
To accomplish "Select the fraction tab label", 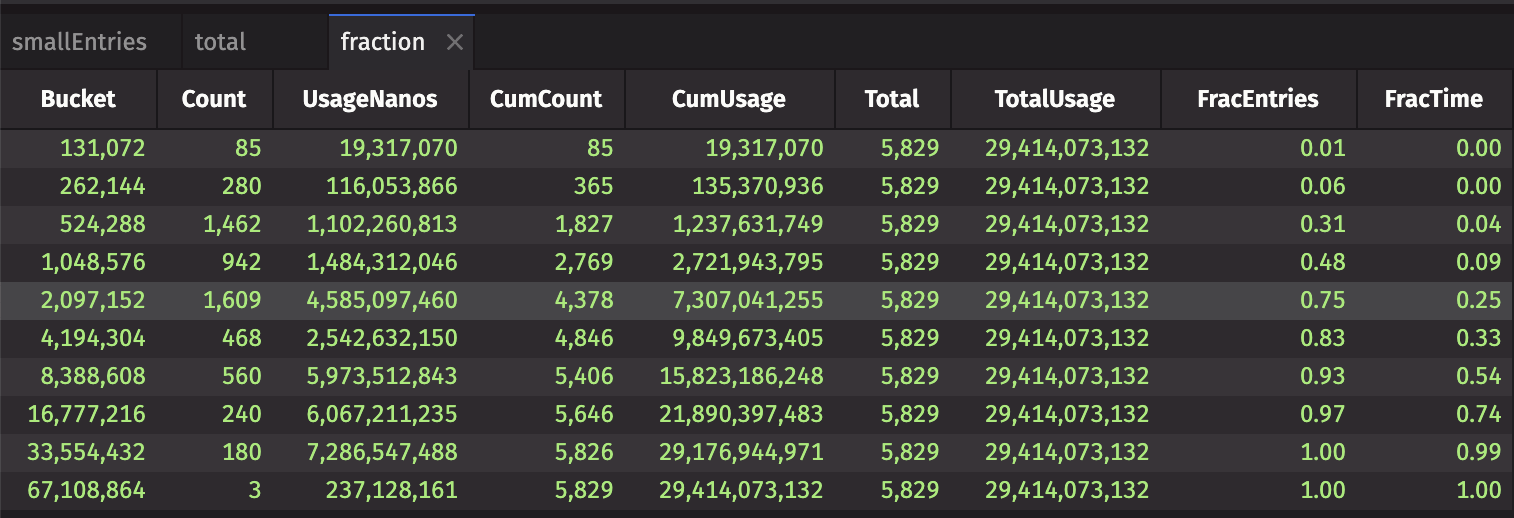I will click(x=382, y=42).
